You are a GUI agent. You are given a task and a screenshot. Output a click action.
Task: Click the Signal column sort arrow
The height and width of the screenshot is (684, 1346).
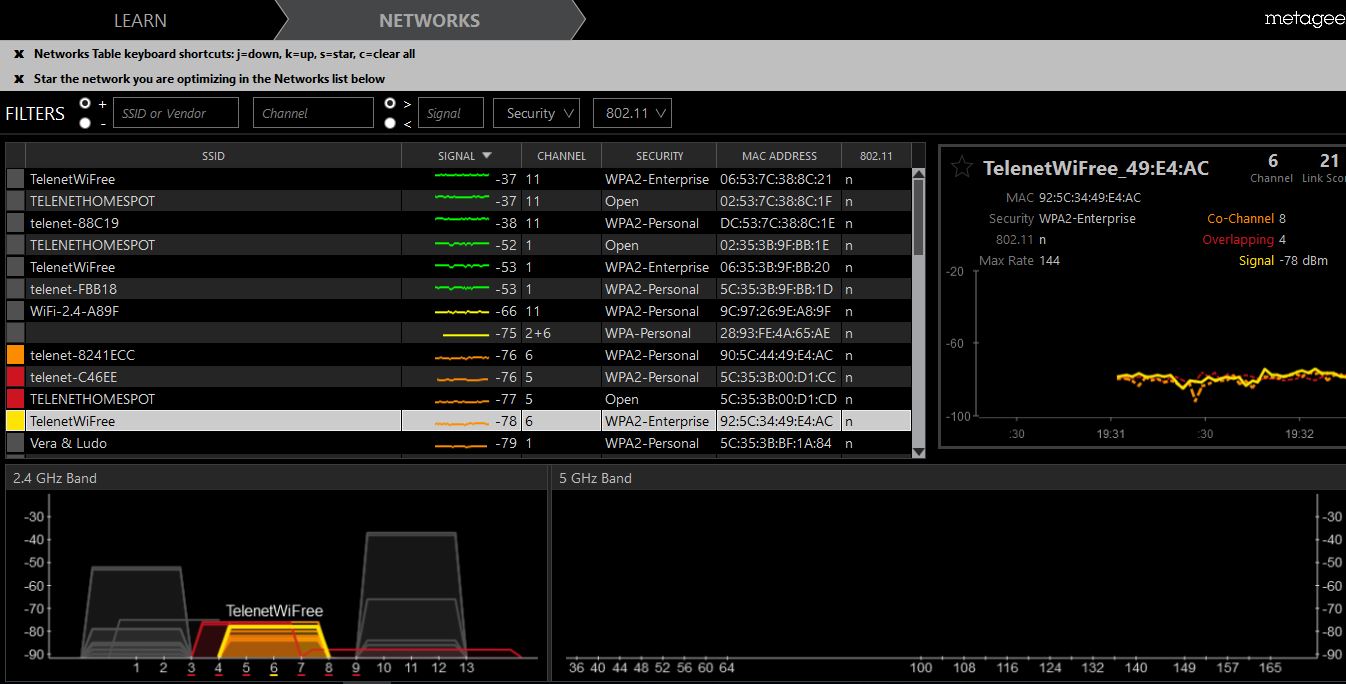click(487, 156)
